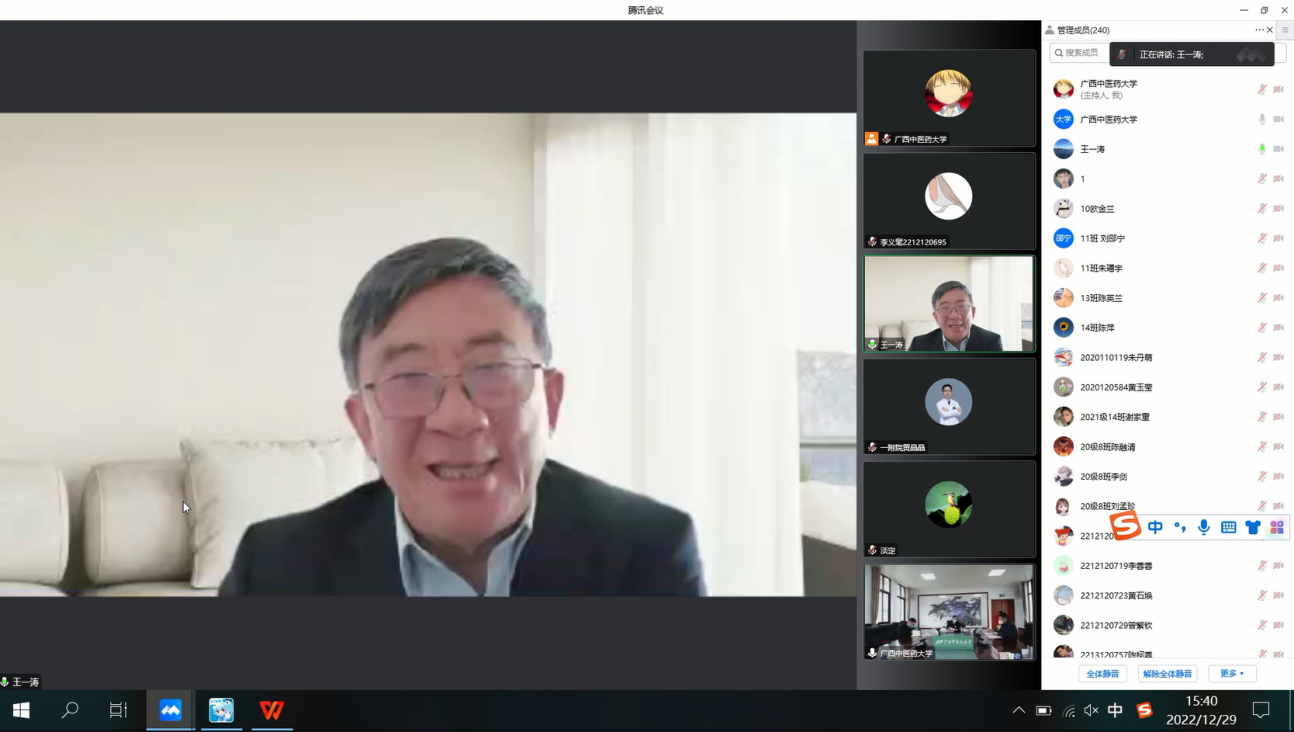Open the hamburger menu beside members panel
Screen dimensions: 1294x732
click(1285, 30)
